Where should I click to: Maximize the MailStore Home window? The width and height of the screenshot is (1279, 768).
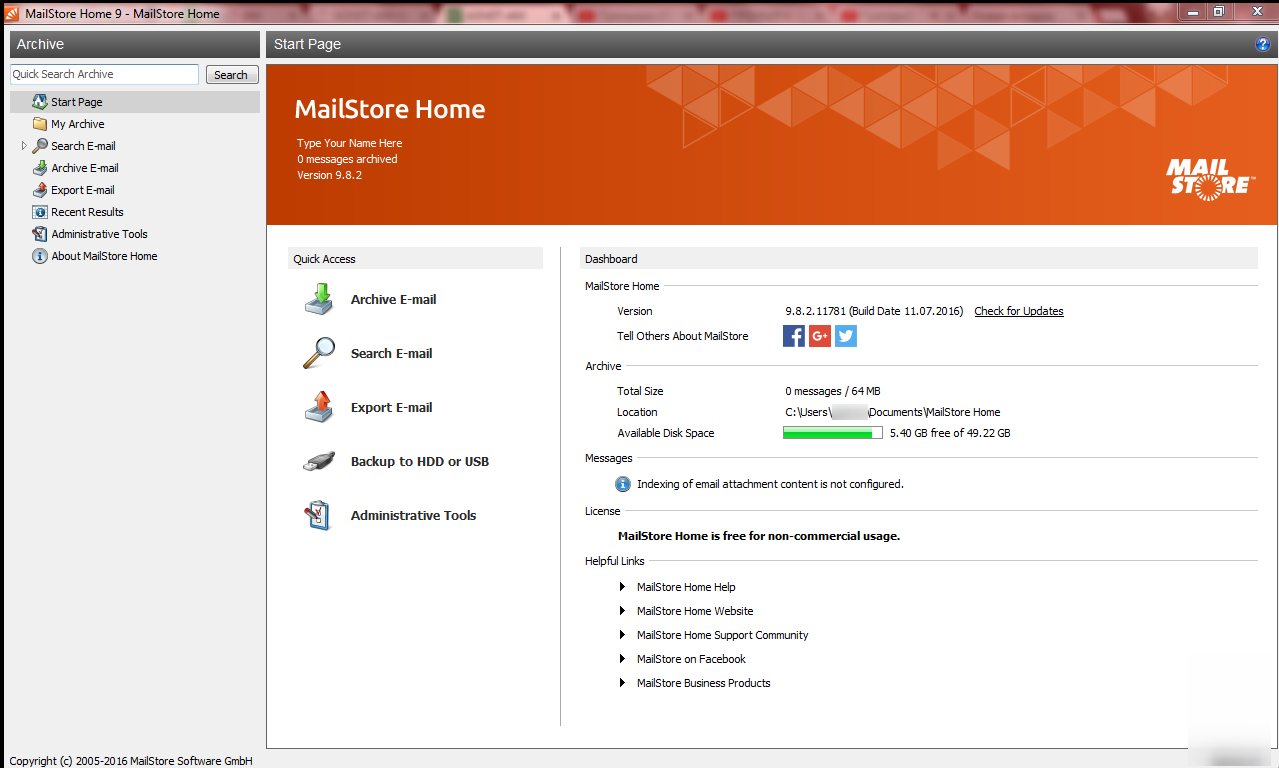[1218, 11]
